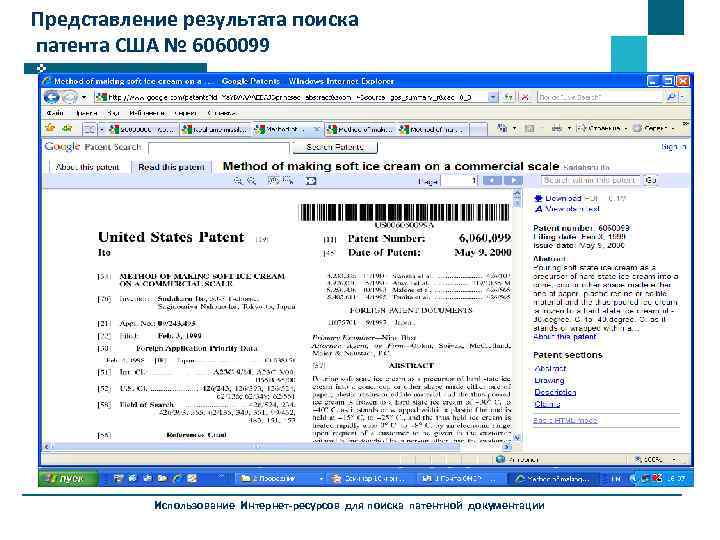Click the RSS feeds toolbar icon

529,129
